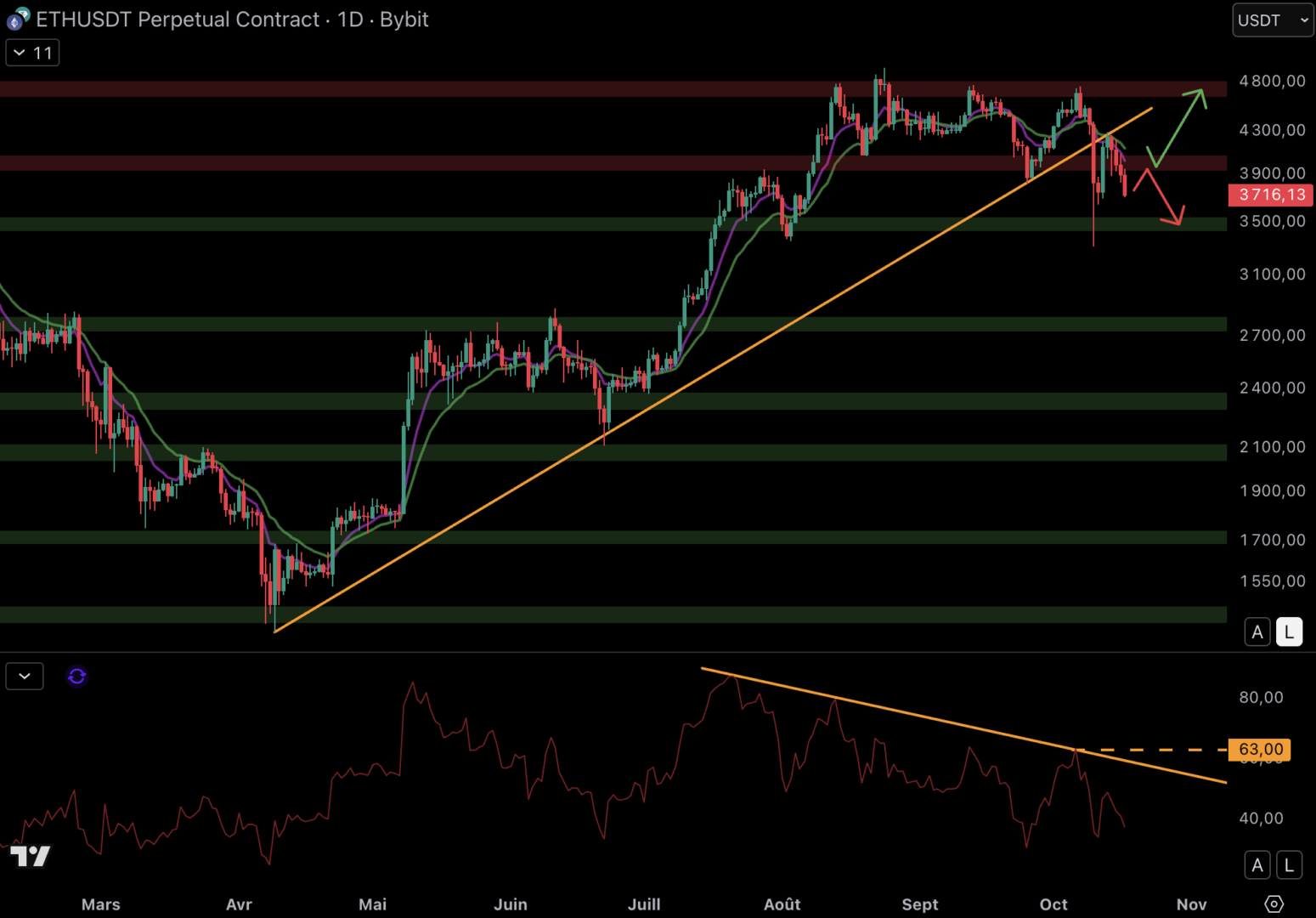Click the purple refresh icon in indicator pane
This screenshot has width=1316, height=918.
(x=76, y=676)
